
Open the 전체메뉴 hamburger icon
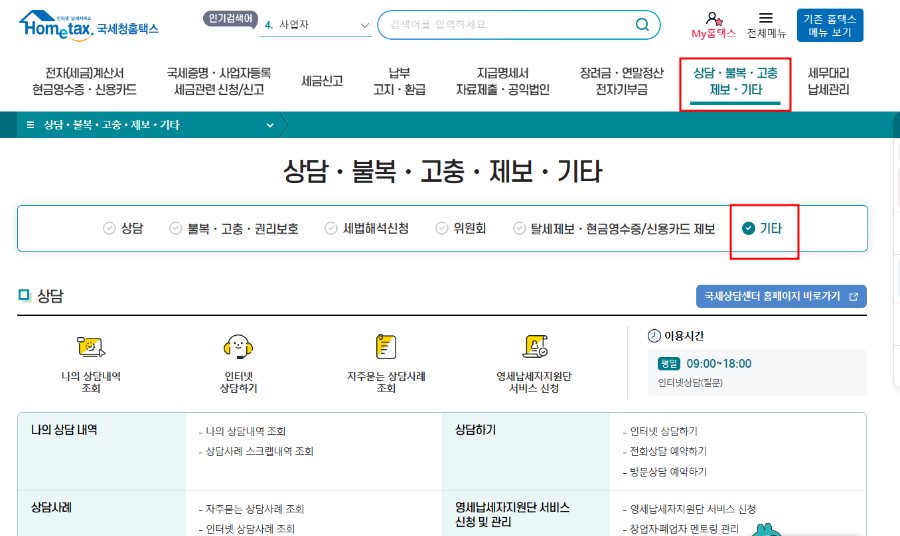point(766,18)
